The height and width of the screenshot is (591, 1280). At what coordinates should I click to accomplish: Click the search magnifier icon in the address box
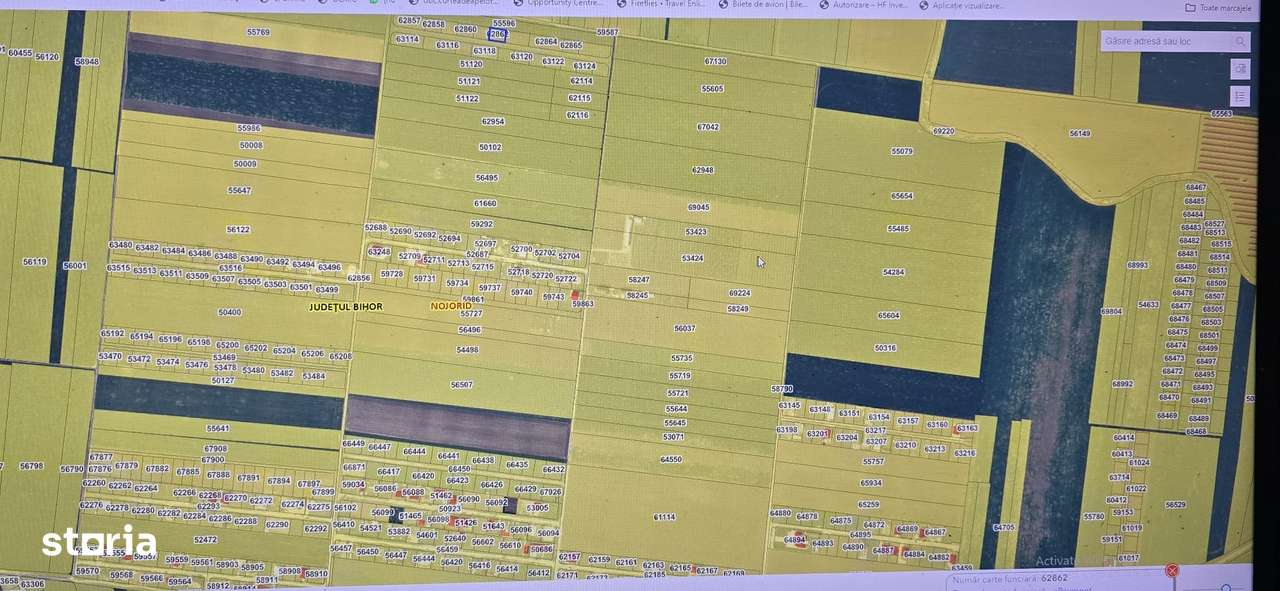coord(1240,42)
